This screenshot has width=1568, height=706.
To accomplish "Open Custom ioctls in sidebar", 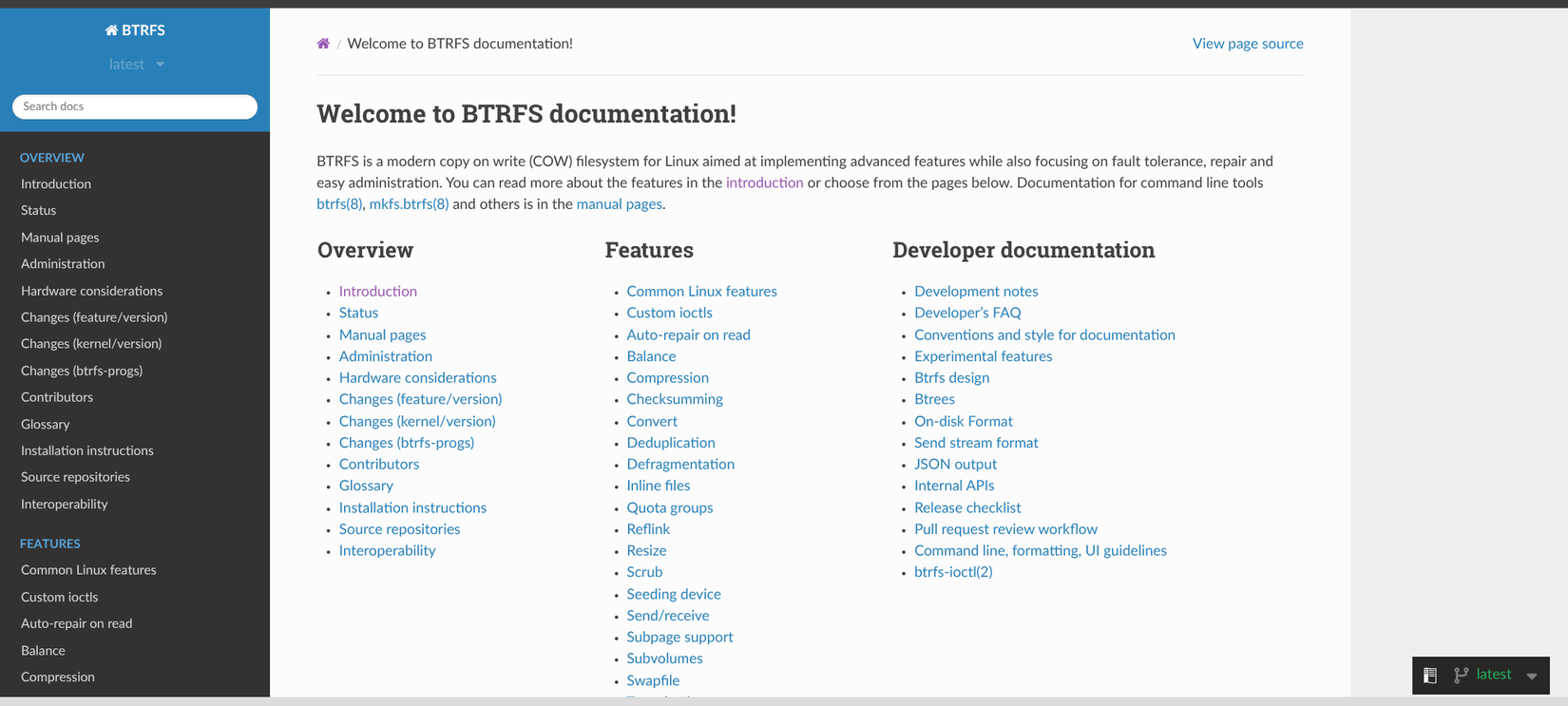I will click(60, 598).
